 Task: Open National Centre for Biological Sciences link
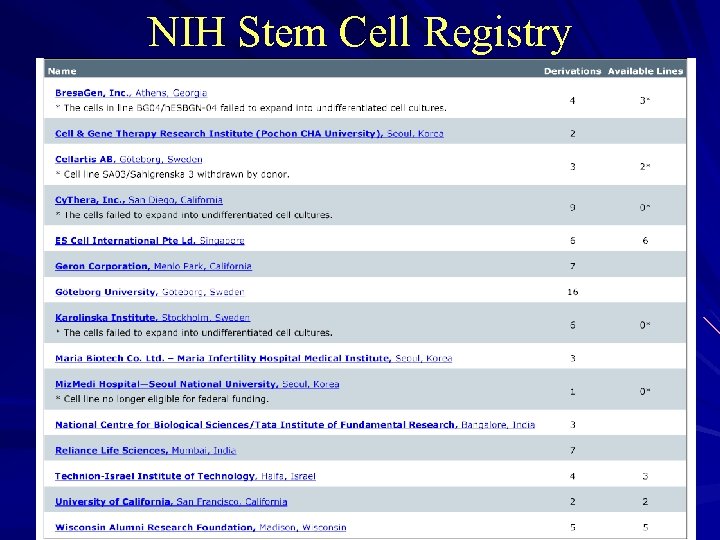click(295, 425)
